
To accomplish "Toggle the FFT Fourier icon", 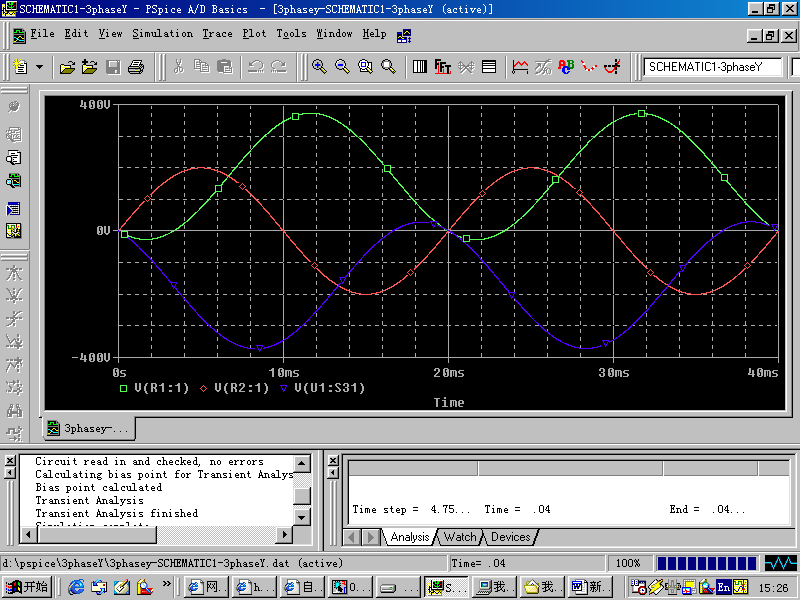I will coord(442,66).
